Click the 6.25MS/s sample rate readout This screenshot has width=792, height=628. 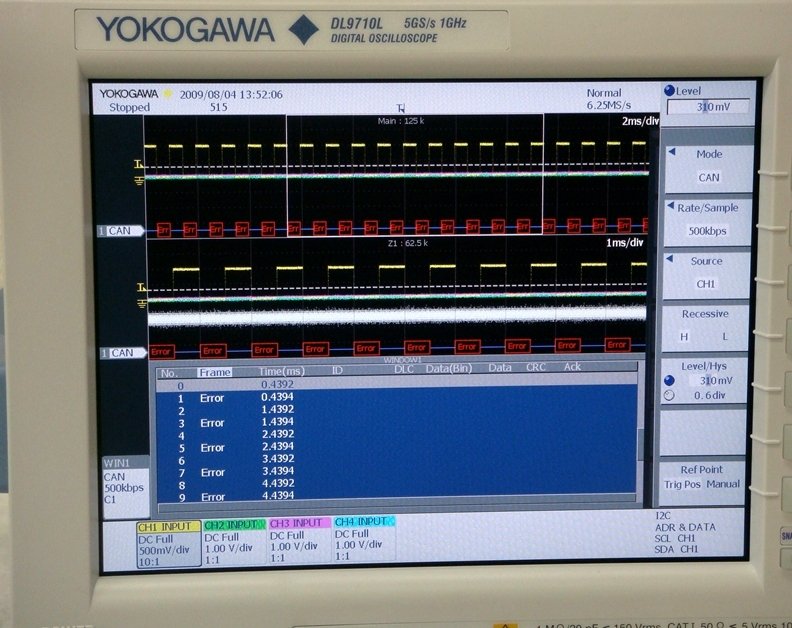coord(609,105)
